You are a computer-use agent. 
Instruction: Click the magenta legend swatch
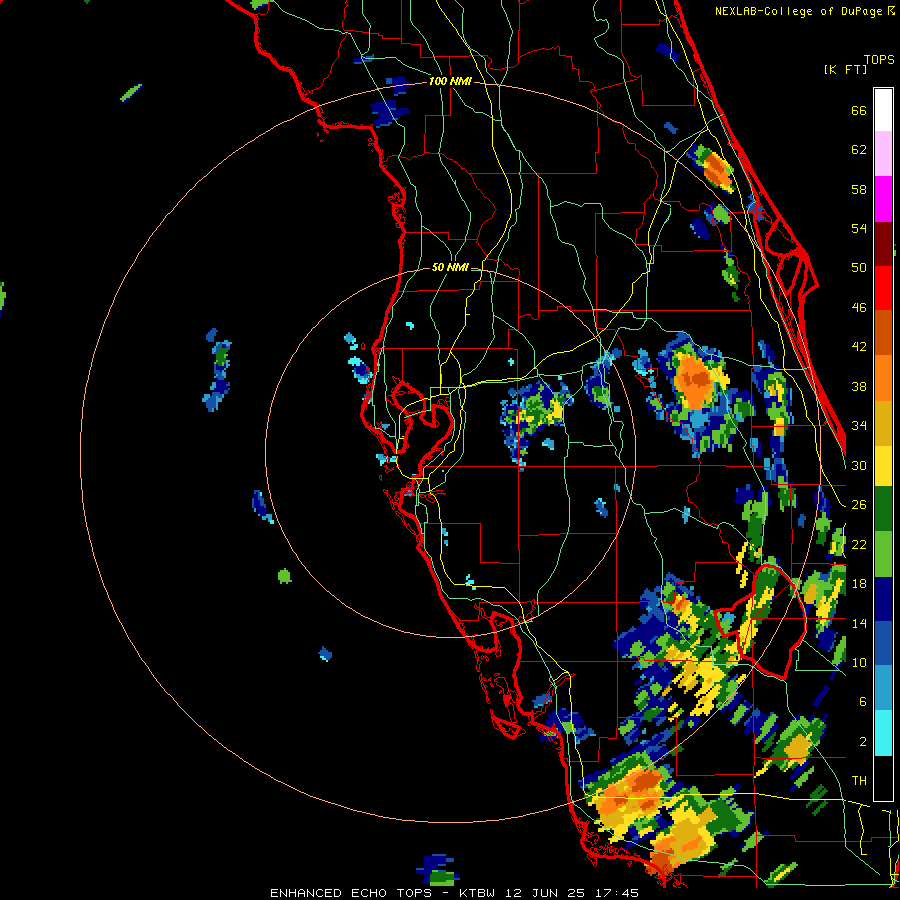883,199
